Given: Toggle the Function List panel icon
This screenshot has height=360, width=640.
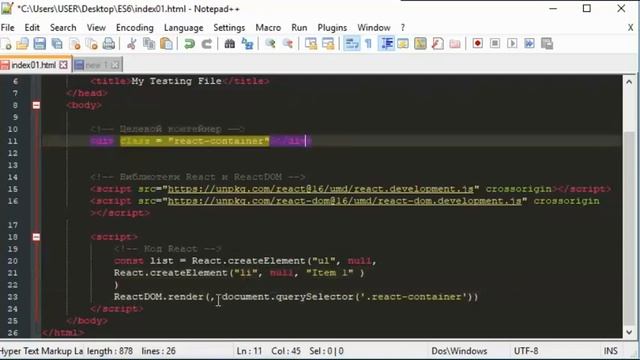Looking at the screenshot, I should pos(438,44).
